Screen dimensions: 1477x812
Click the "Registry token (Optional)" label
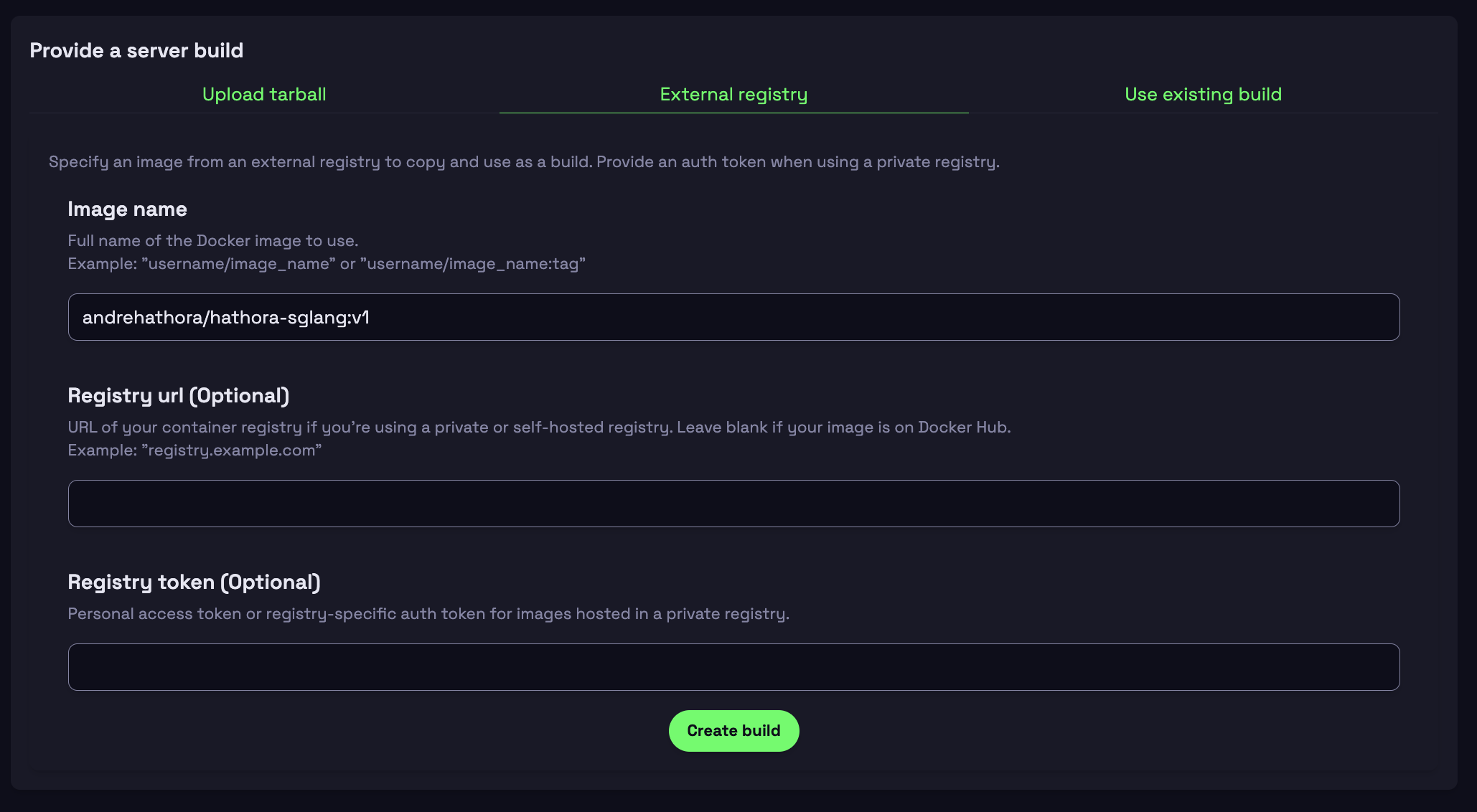click(x=194, y=582)
